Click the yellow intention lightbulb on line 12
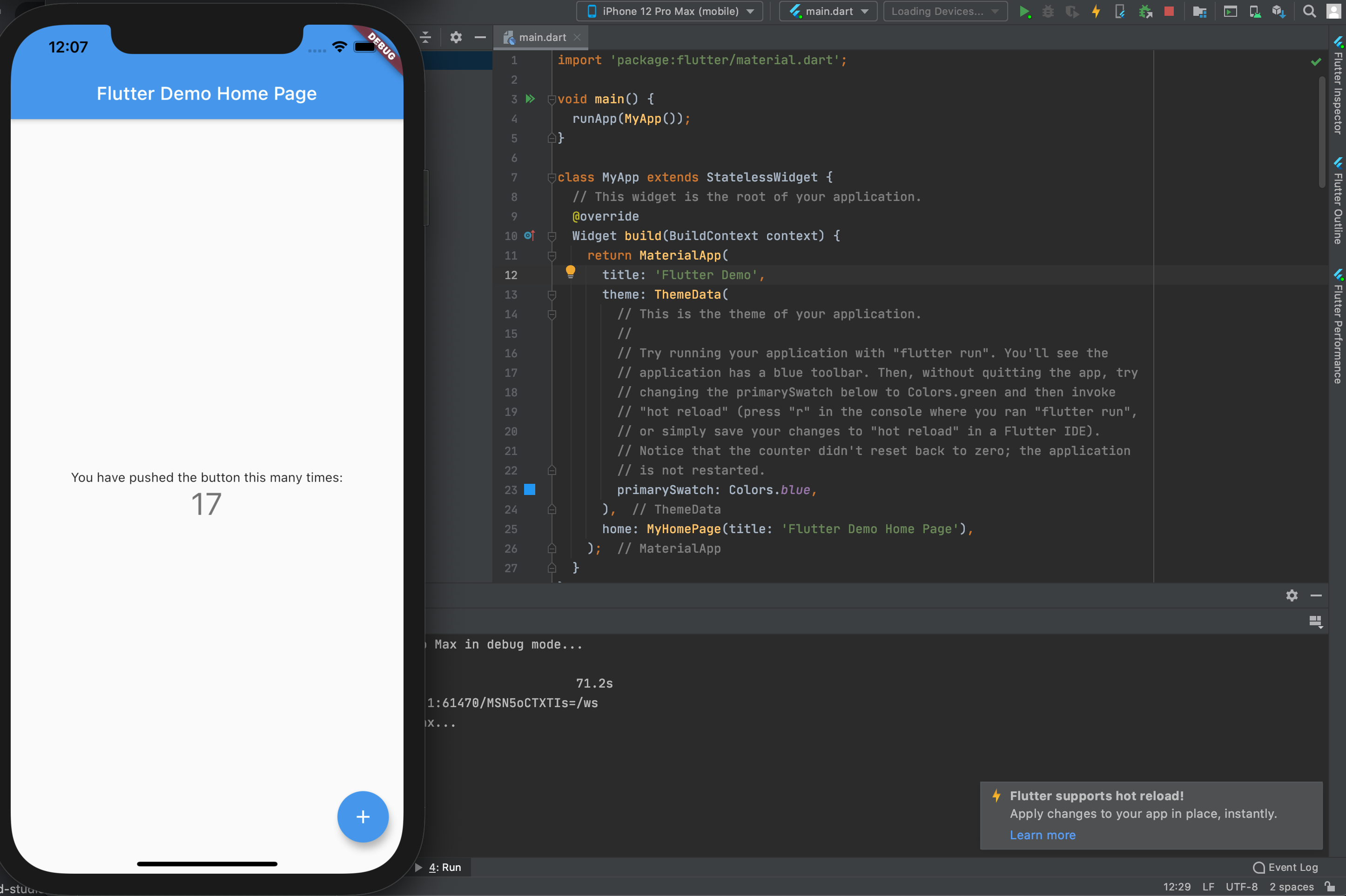This screenshot has height=896, width=1346. coord(570,271)
